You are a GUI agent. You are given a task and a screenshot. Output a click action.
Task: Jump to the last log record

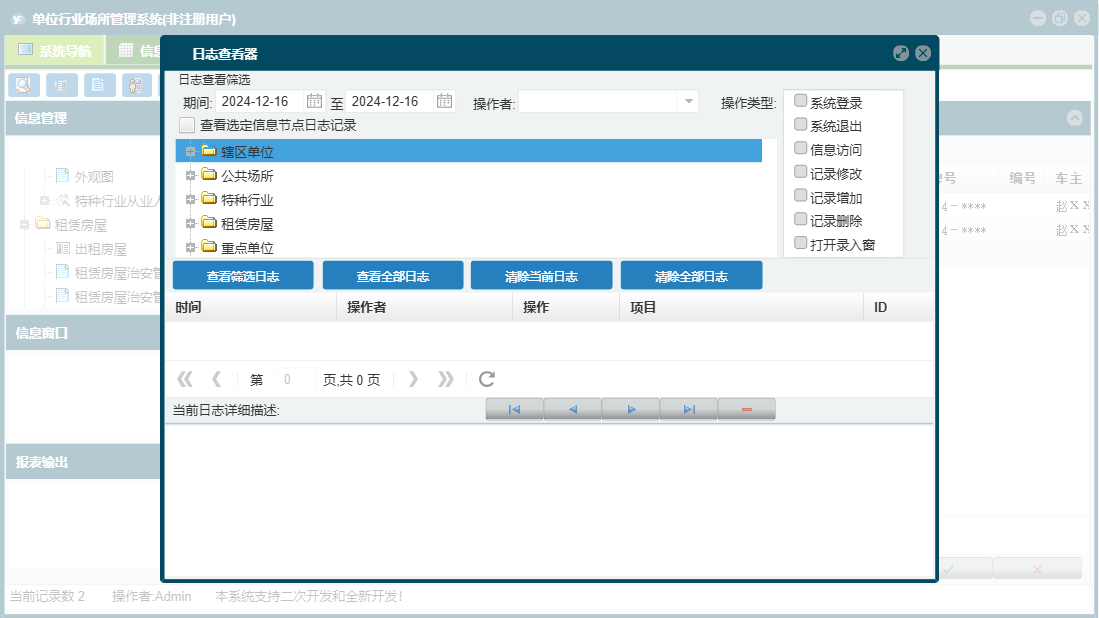(x=689, y=409)
